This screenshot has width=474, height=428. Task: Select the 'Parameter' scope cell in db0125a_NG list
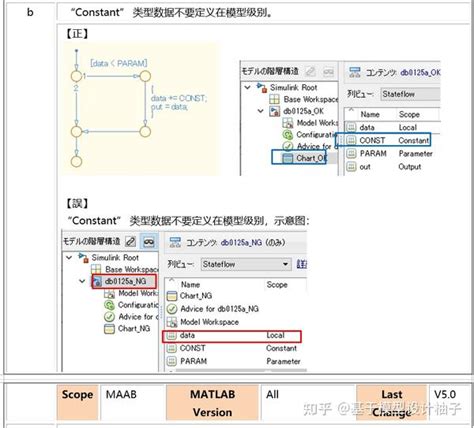[283, 361]
